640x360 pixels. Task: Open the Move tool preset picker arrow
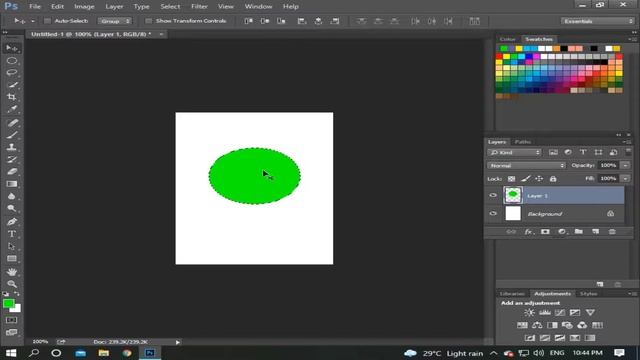click(33, 21)
